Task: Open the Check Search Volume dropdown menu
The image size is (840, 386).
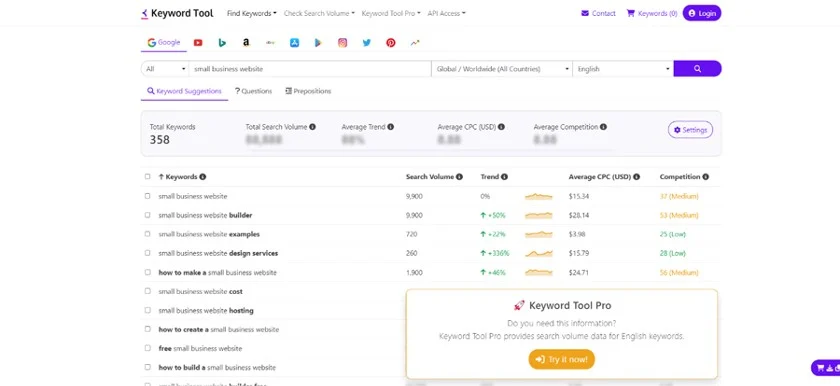Action: tap(319, 13)
